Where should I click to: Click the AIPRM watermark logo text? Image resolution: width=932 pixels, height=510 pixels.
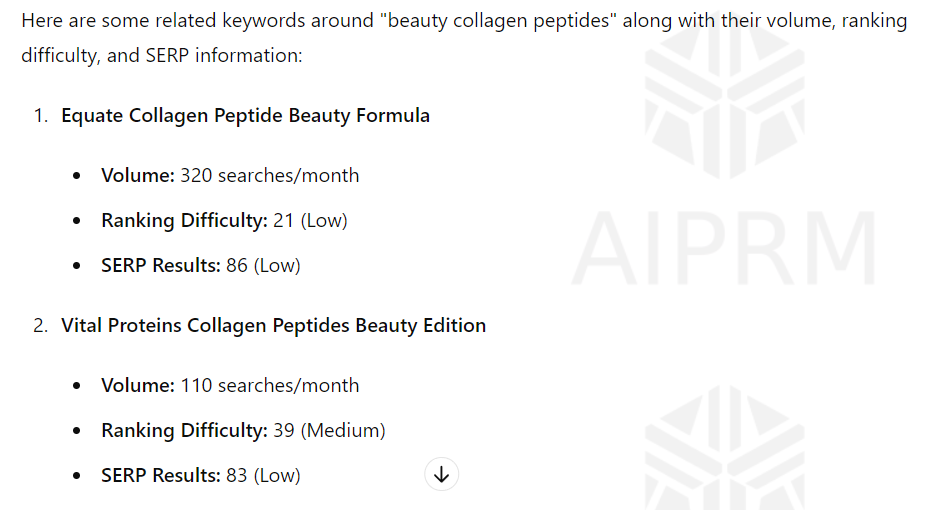723,248
